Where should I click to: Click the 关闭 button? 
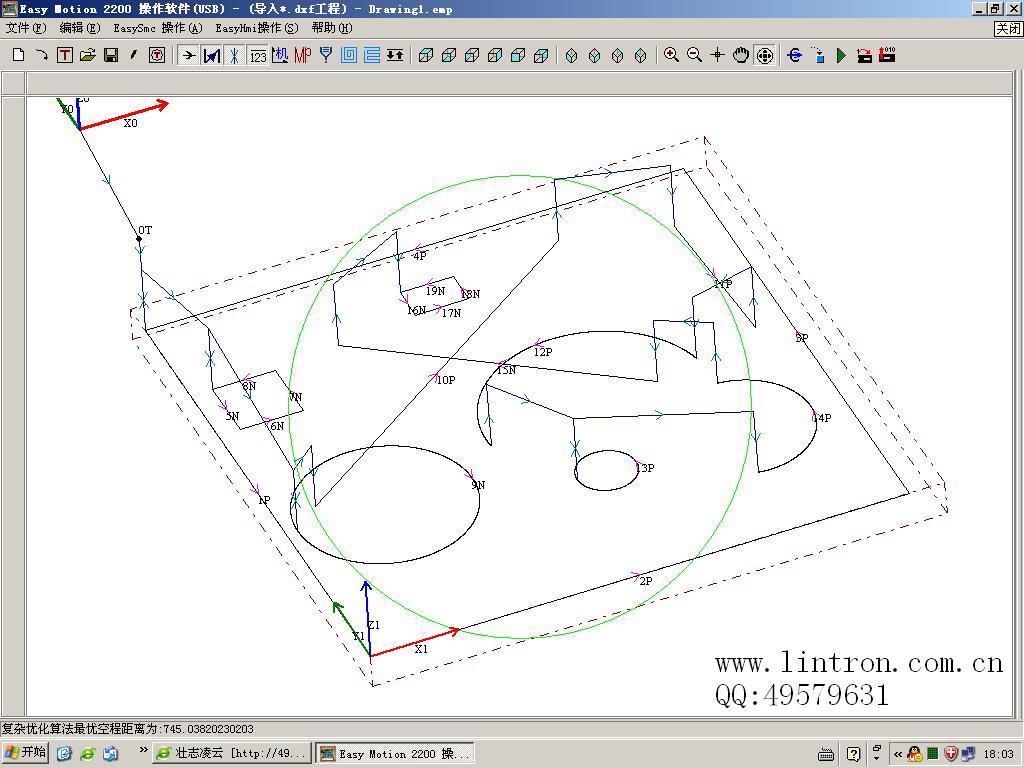coord(1008,29)
